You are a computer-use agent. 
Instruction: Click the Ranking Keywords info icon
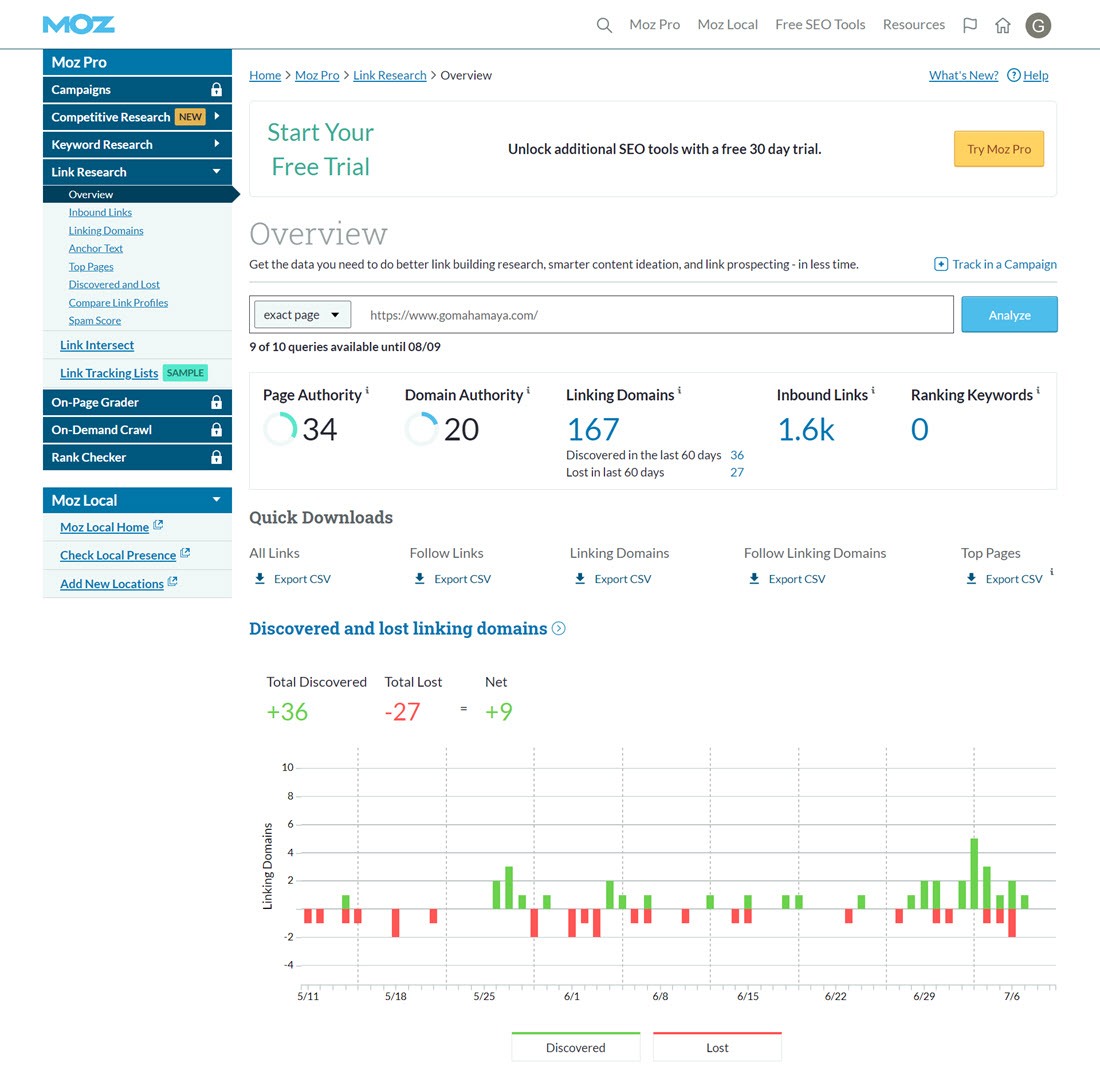tap(1038, 390)
